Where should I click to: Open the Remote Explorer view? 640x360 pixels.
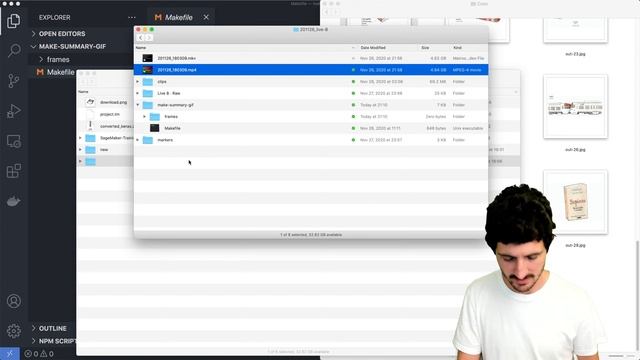click(x=13, y=141)
